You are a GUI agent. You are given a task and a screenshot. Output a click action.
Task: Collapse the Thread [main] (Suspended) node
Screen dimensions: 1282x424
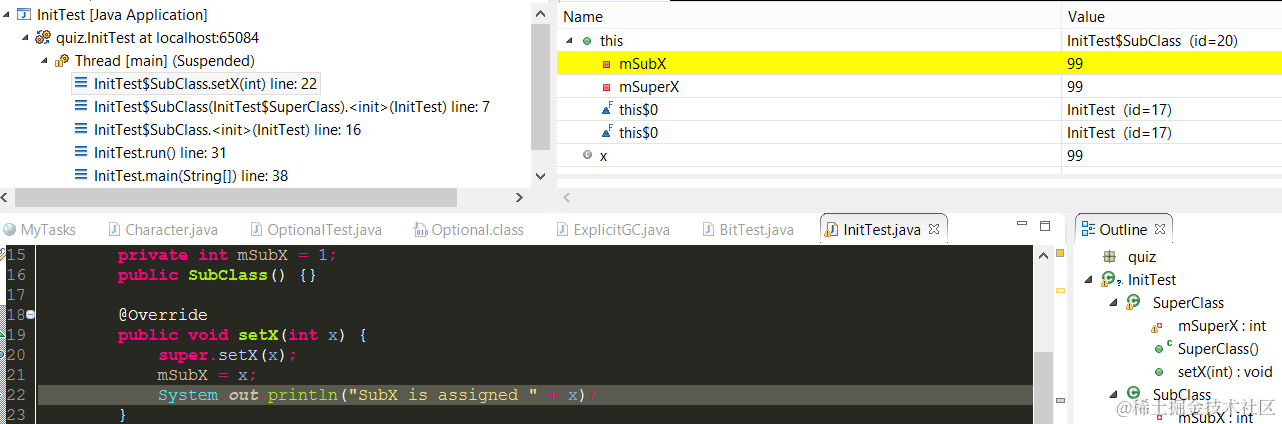coord(44,61)
